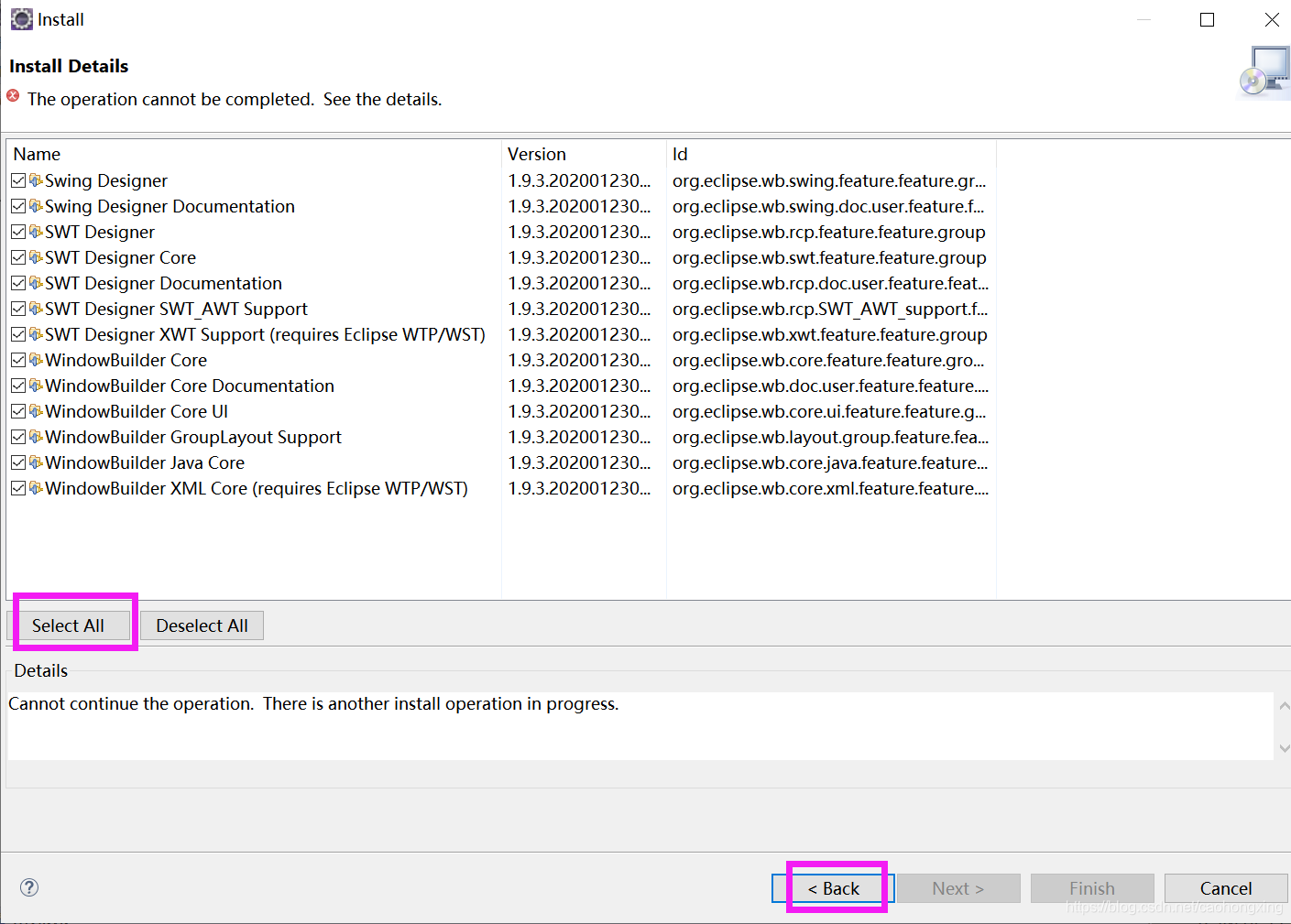This screenshot has height=924, width=1291.
Task: Click the feature icon beside WindowBuilder Core row
Action: click(x=36, y=360)
